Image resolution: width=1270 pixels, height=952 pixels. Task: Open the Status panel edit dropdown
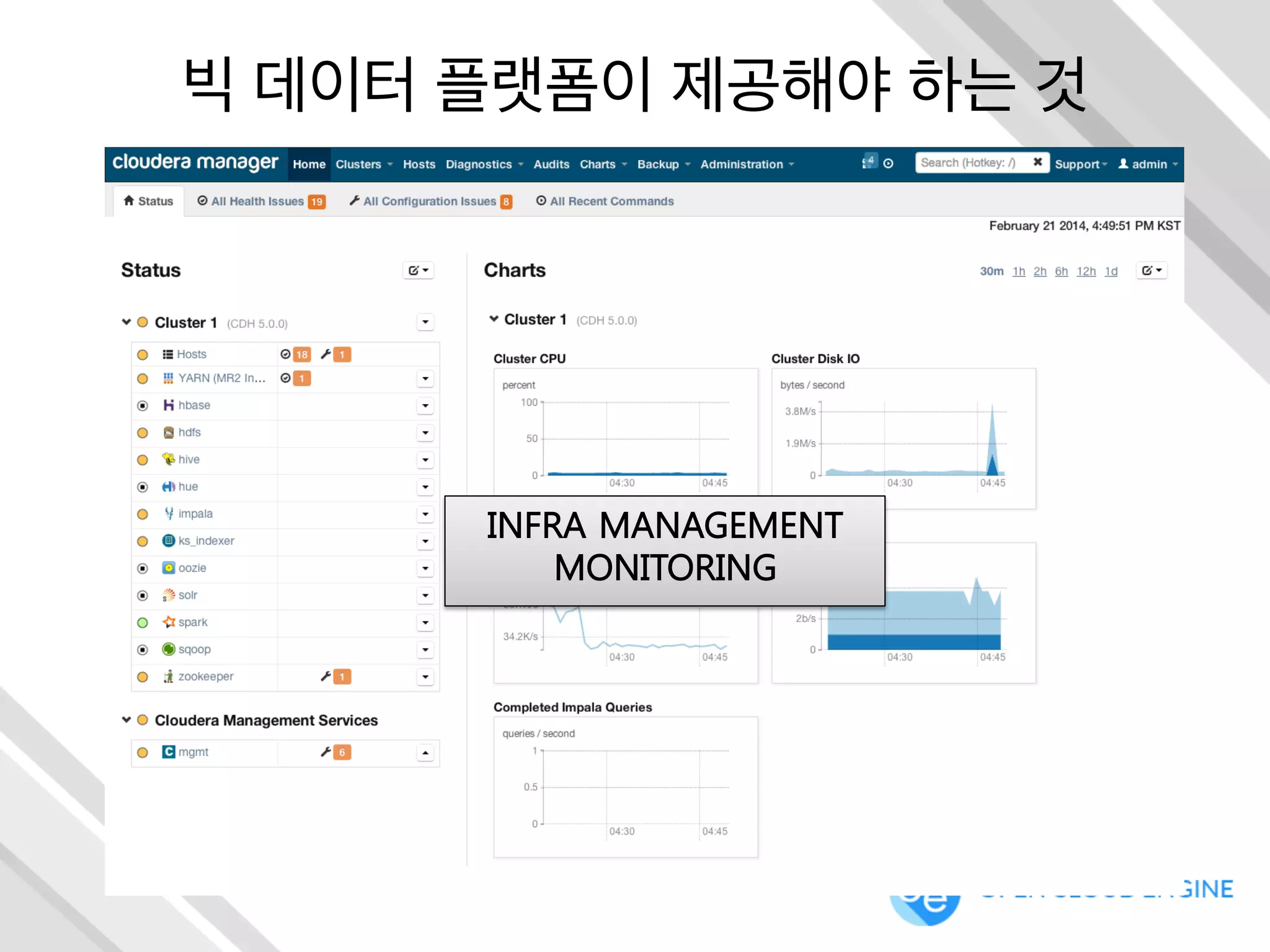tap(419, 271)
